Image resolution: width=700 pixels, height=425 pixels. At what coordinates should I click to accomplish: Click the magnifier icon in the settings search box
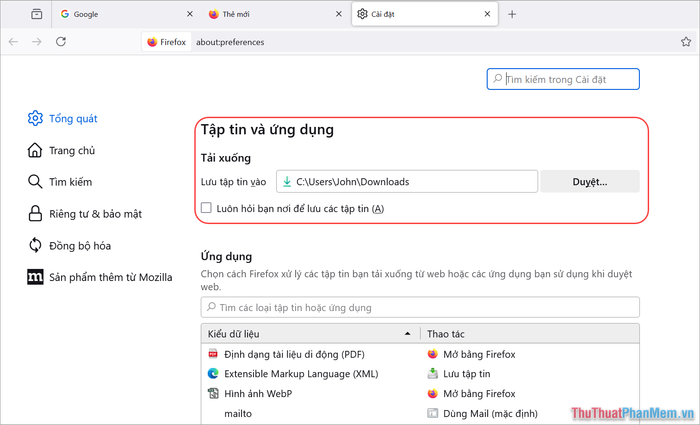pos(497,79)
